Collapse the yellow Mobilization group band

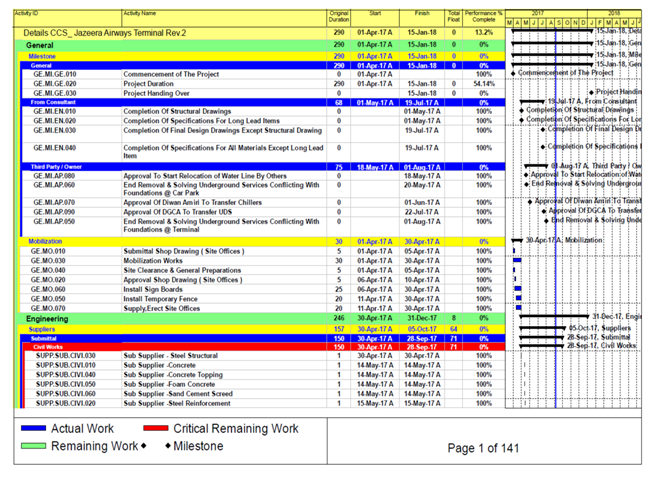click(44, 241)
